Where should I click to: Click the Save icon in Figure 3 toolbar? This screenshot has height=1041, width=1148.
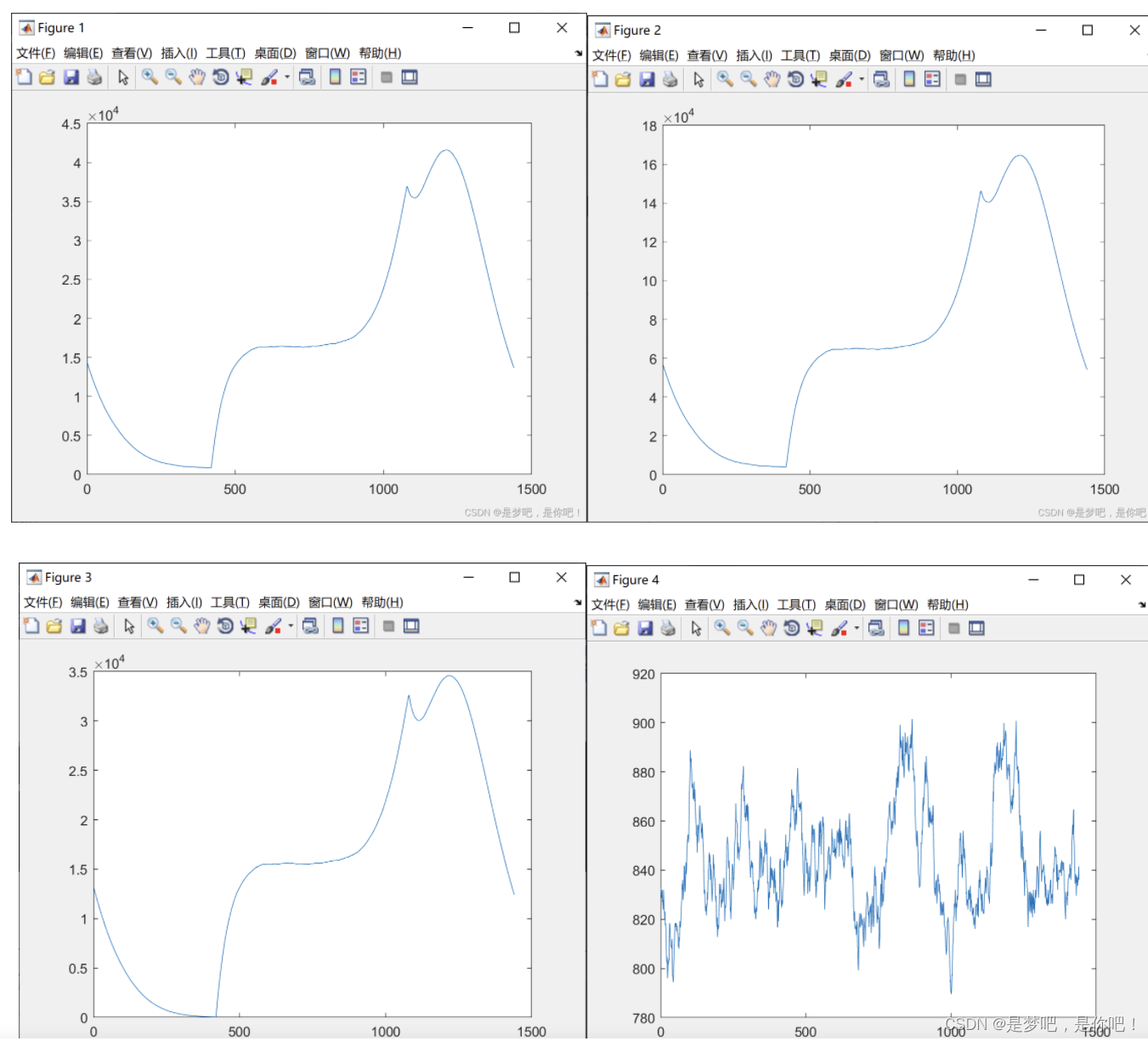pos(78,626)
